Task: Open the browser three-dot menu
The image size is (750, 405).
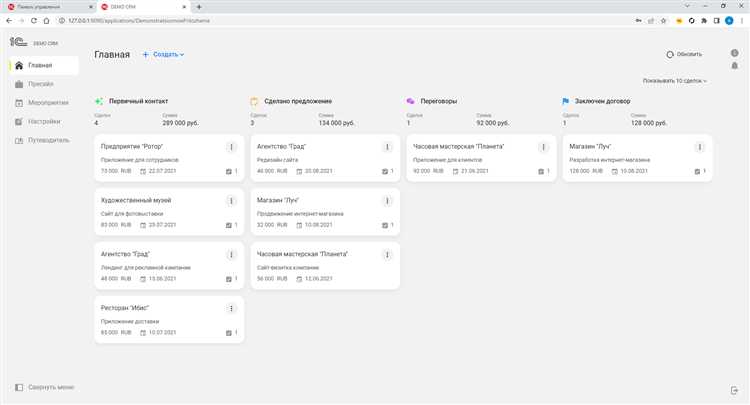Action: 742,21
